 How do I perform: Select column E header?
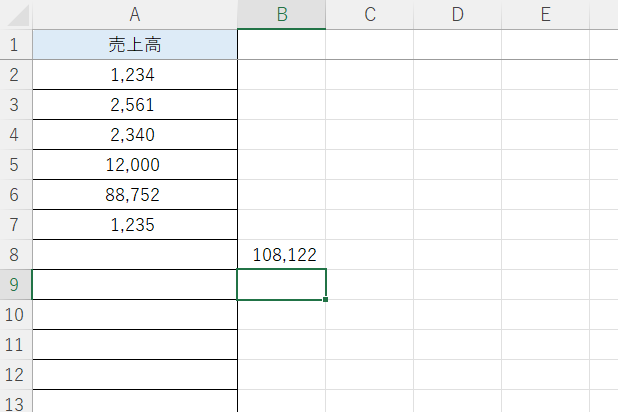click(x=545, y=15)
